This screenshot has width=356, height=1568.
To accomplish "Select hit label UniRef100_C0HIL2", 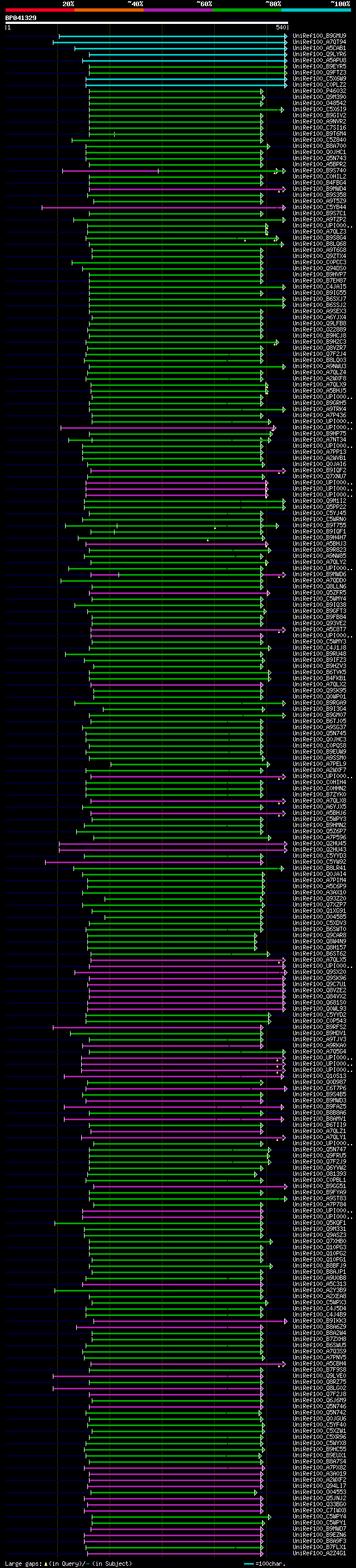I will click(x=319, y=176).
